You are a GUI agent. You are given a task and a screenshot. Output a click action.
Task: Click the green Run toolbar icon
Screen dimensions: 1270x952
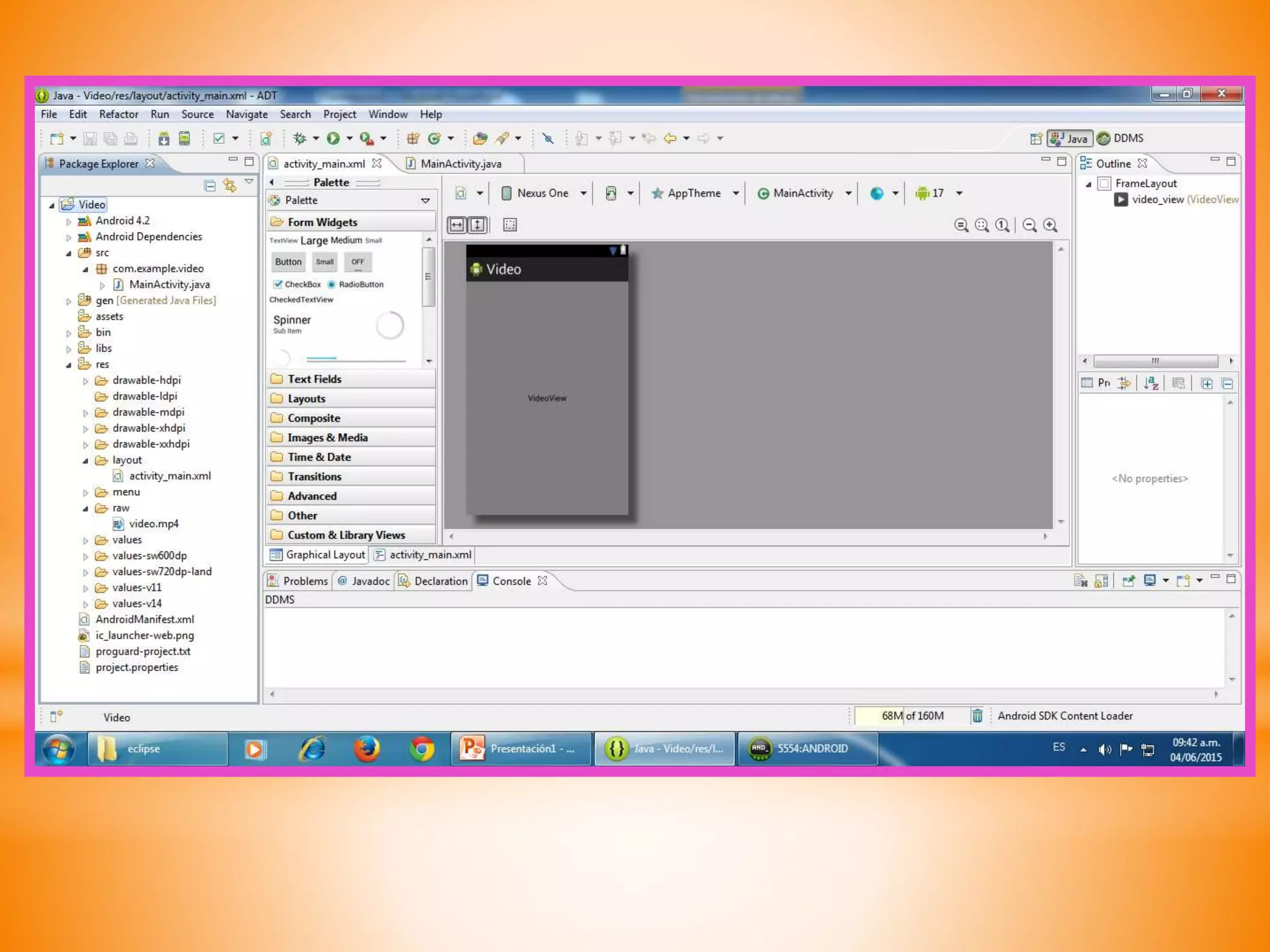click(333, 138)
